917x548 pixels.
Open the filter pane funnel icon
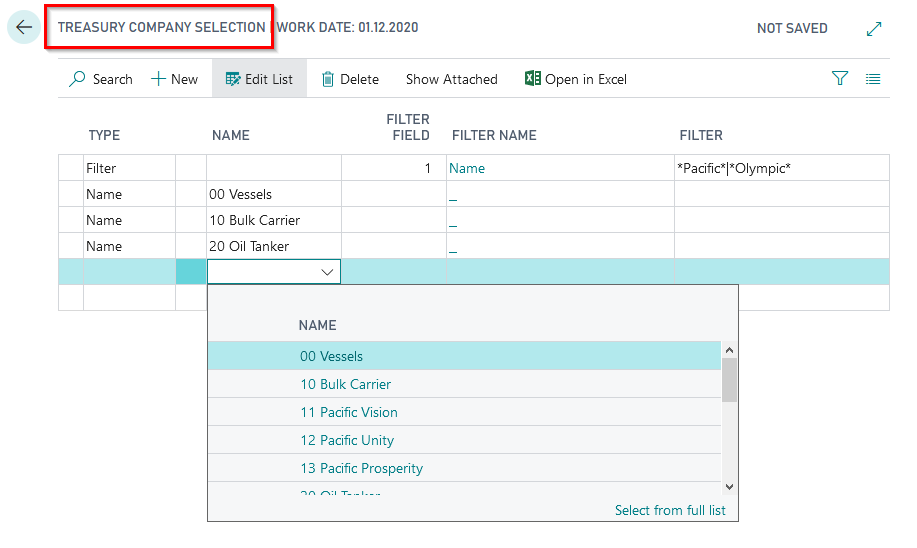click(x=840, y=79)
